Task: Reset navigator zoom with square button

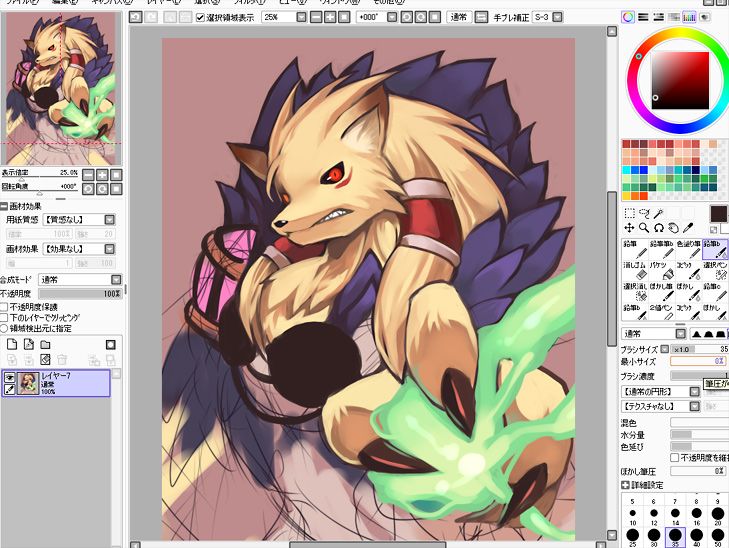Action: click(116, 175)
